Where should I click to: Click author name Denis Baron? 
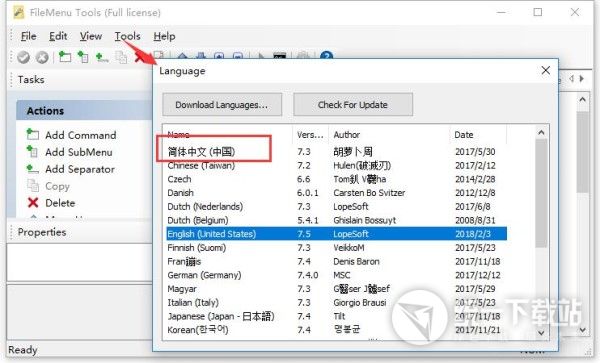(356, 262)
